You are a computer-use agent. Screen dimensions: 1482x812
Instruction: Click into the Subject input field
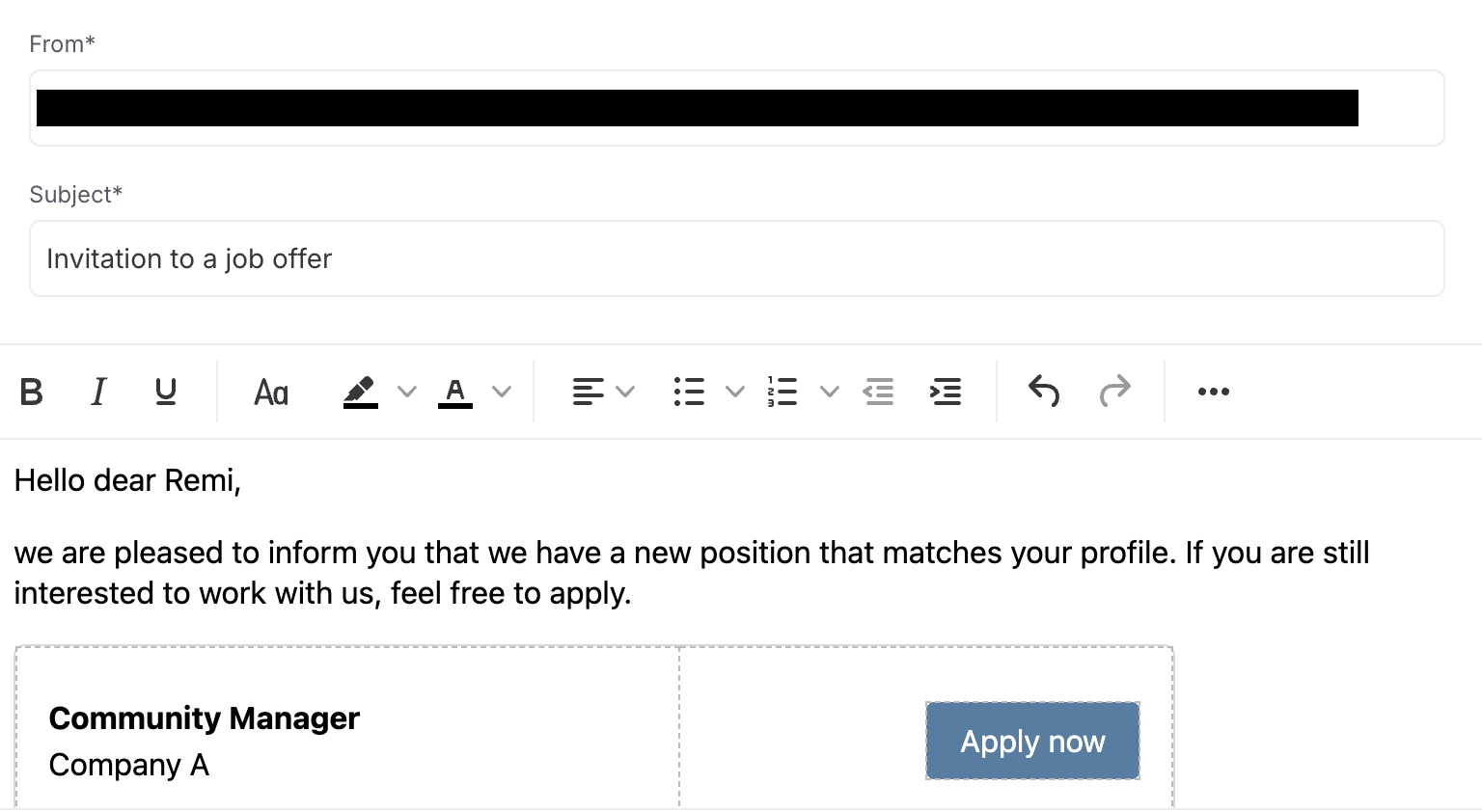736,258
